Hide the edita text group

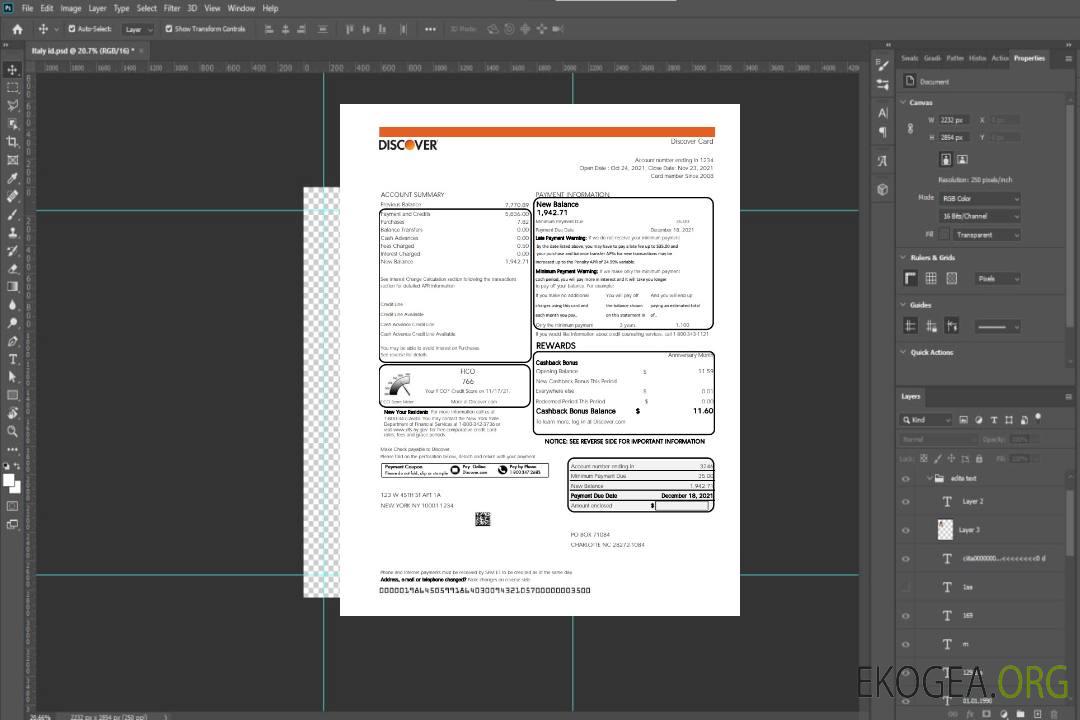[x=906, y=479]
